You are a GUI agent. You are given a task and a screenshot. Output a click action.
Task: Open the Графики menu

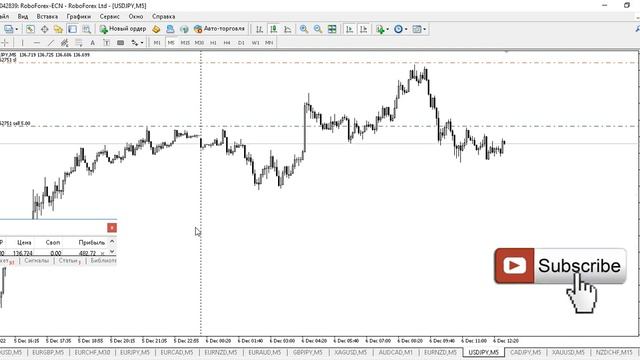point(79,16)
